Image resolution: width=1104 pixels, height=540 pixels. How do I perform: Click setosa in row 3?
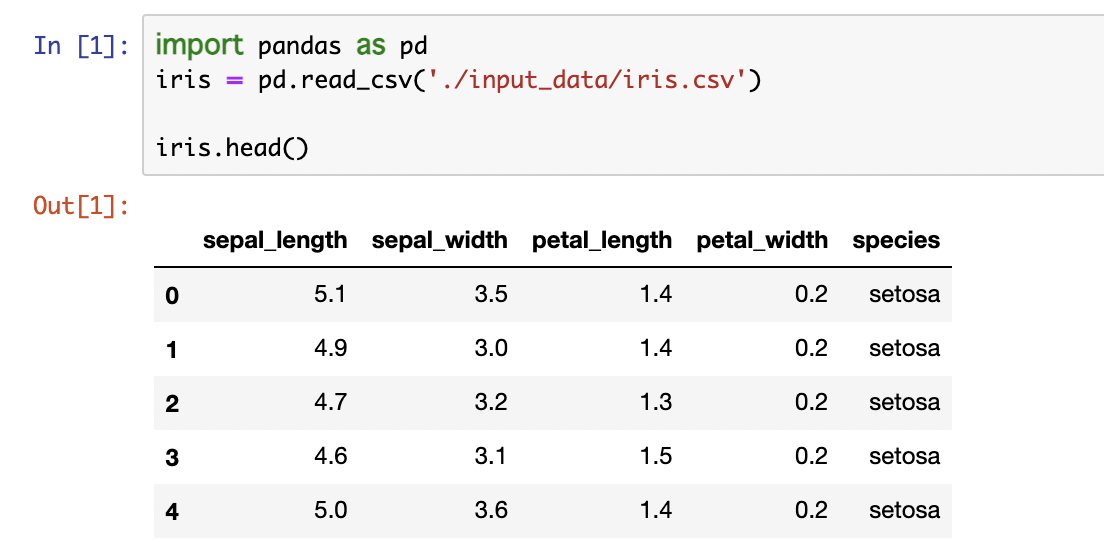[904, 457]
